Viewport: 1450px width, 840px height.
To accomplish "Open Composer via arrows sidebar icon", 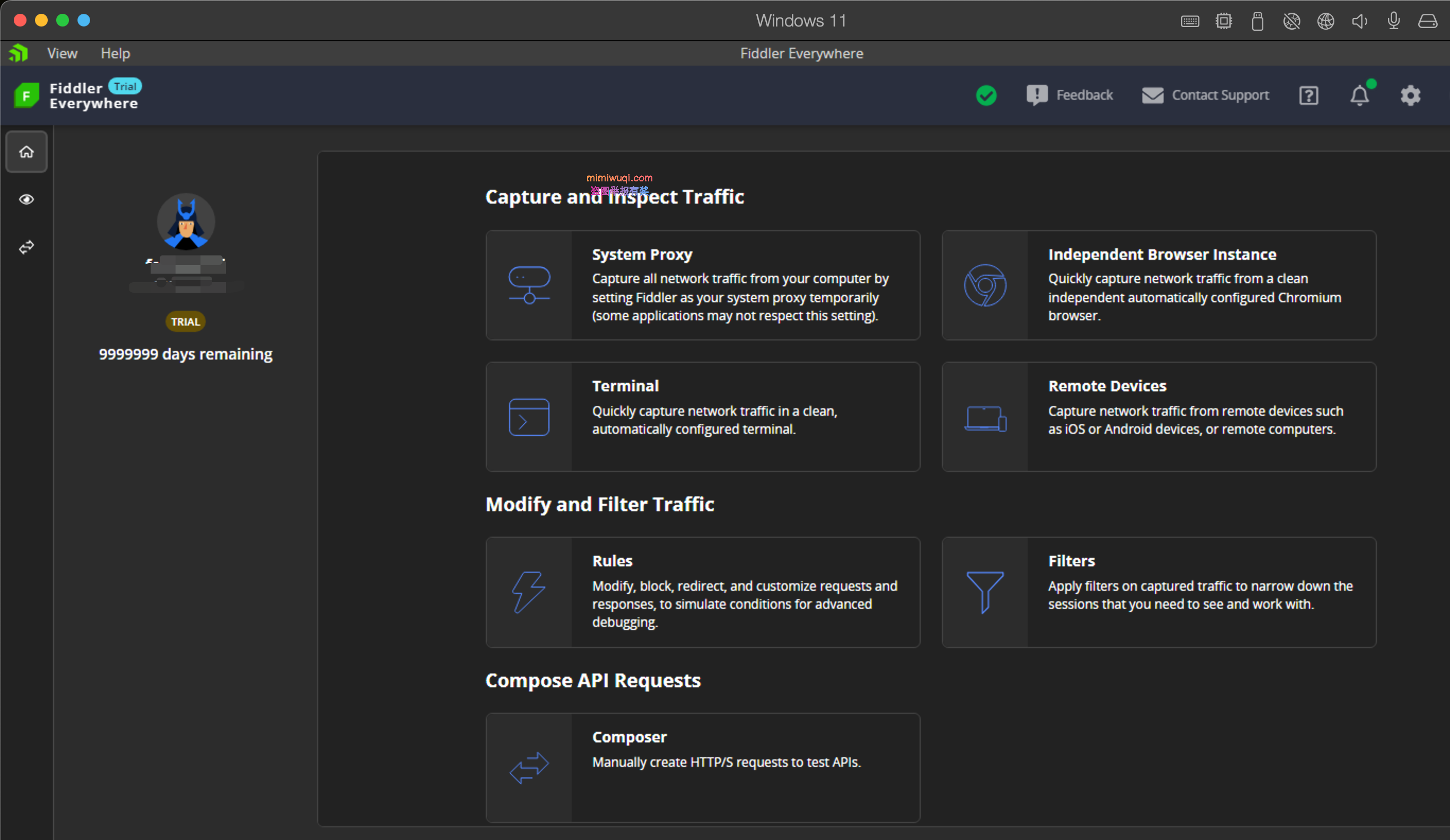I will coord(27,248).
